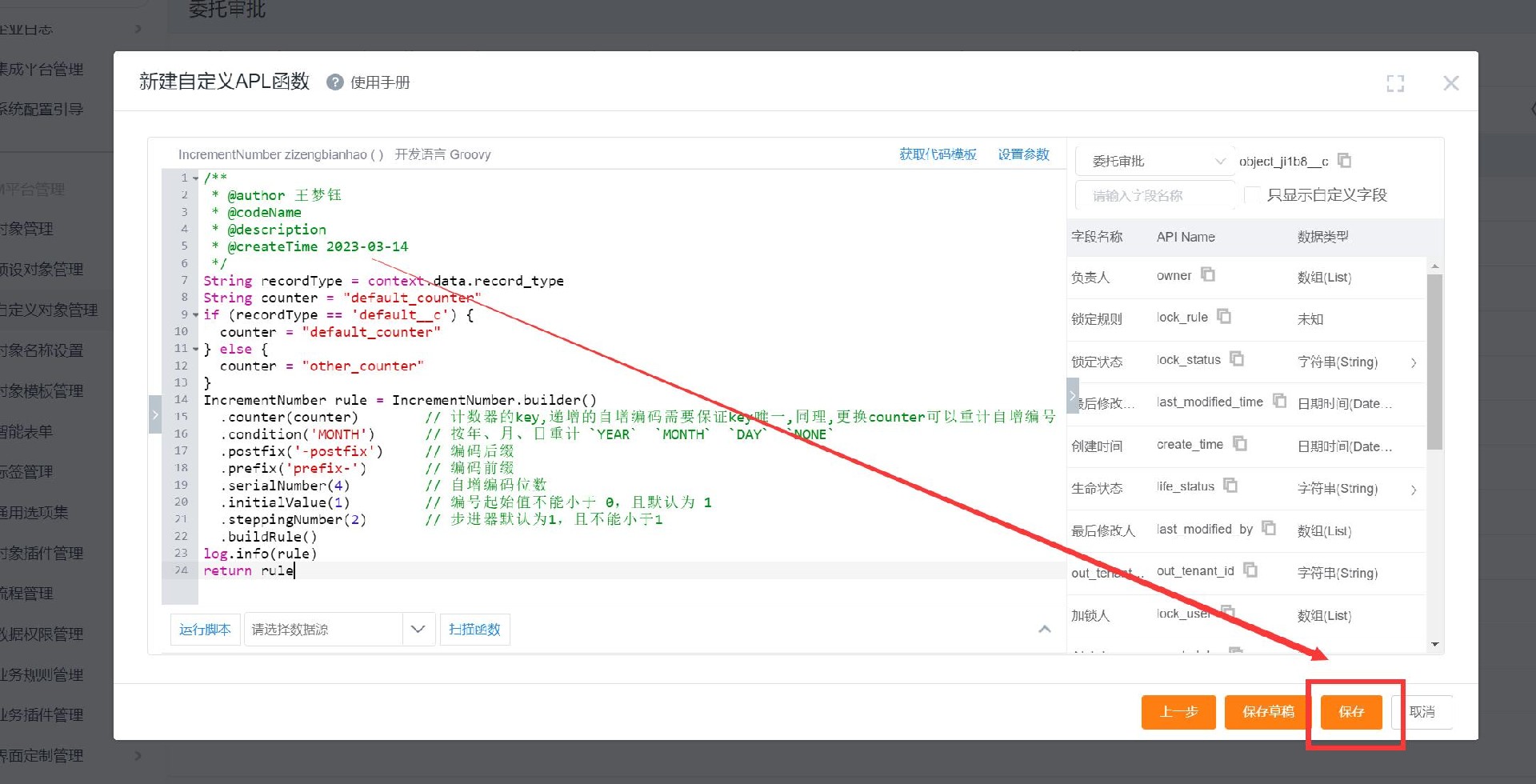This screenshot has width=1536, height=784.
Task: Open 自定义对象管理 in the sidebar
Action: (49, 310)
